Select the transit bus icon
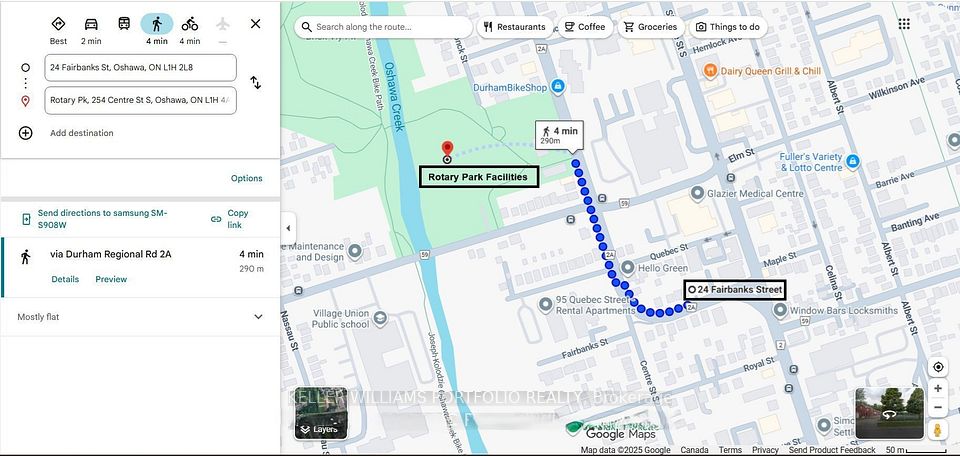Image resolution: width=960 pixels, height=456 pixels. pos(124,24)
